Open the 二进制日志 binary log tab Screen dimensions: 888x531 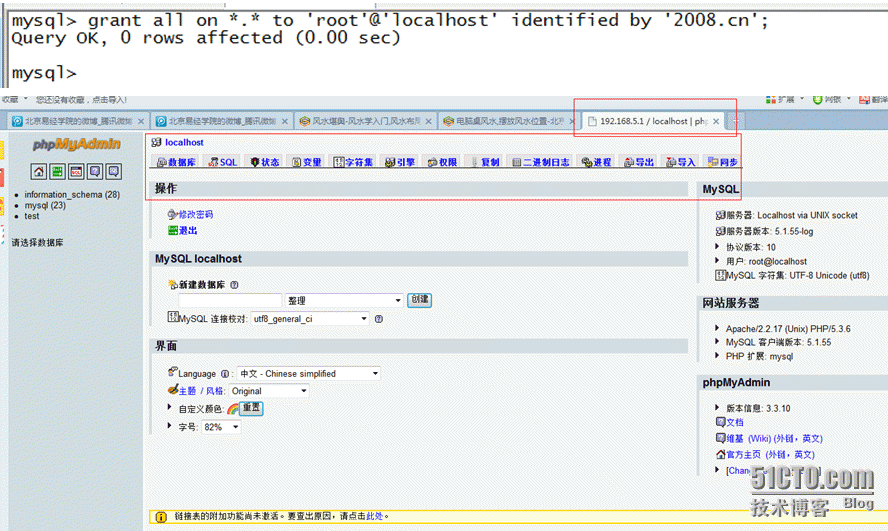(540, 162)
